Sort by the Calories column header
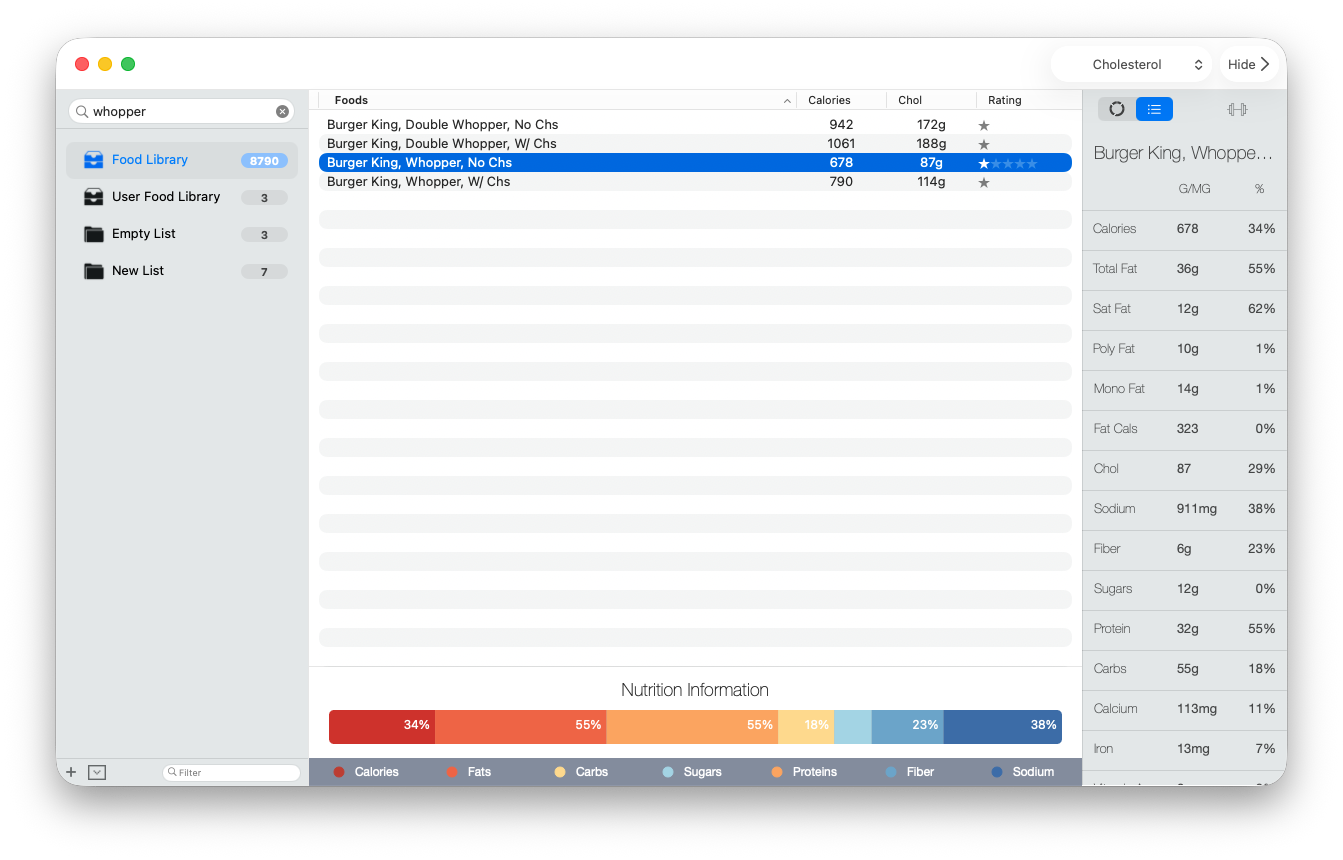This screenshot has width=1343, height=860. (841, 100)
